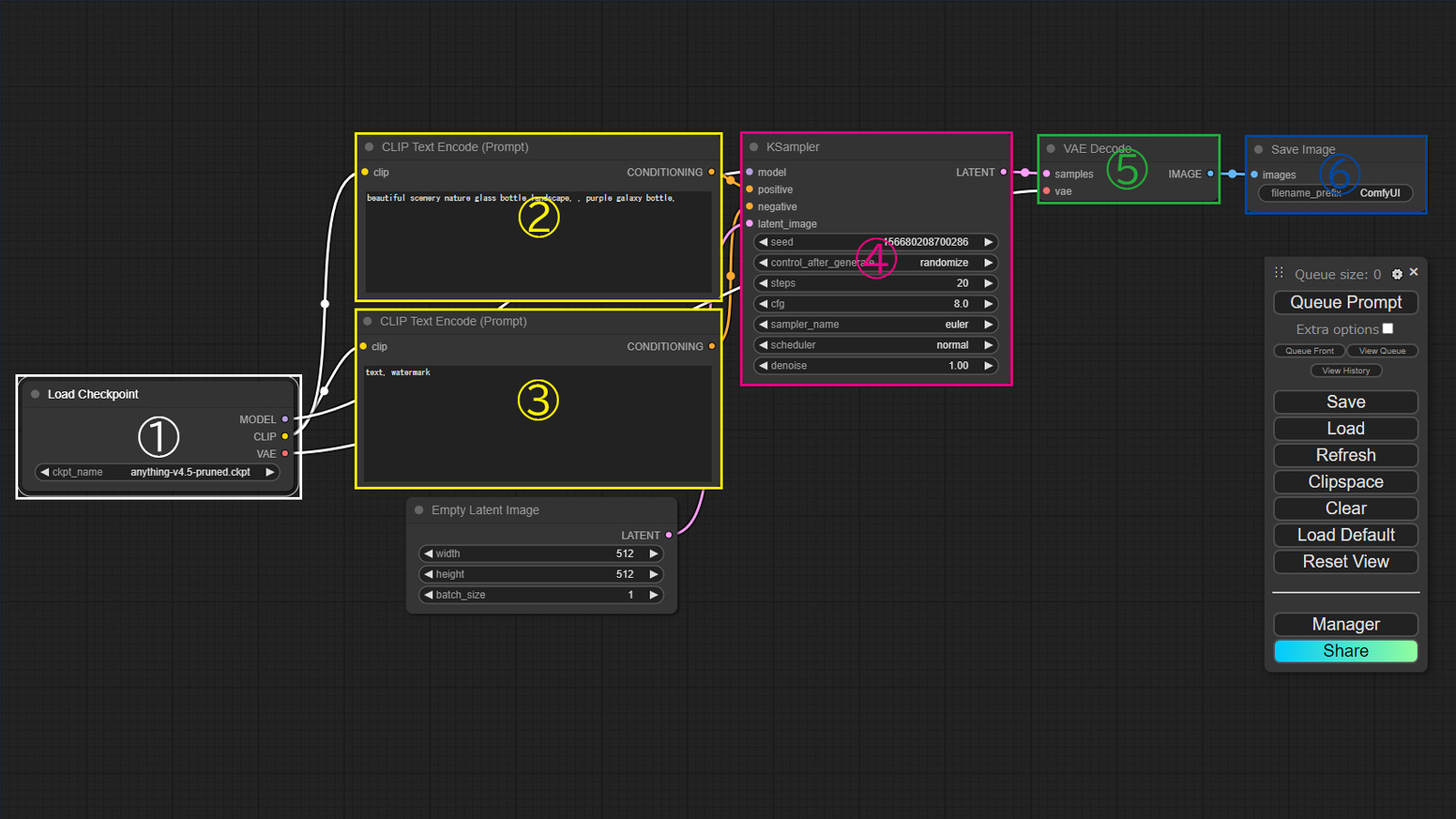Open View Queue

(x=1382, y=351)
